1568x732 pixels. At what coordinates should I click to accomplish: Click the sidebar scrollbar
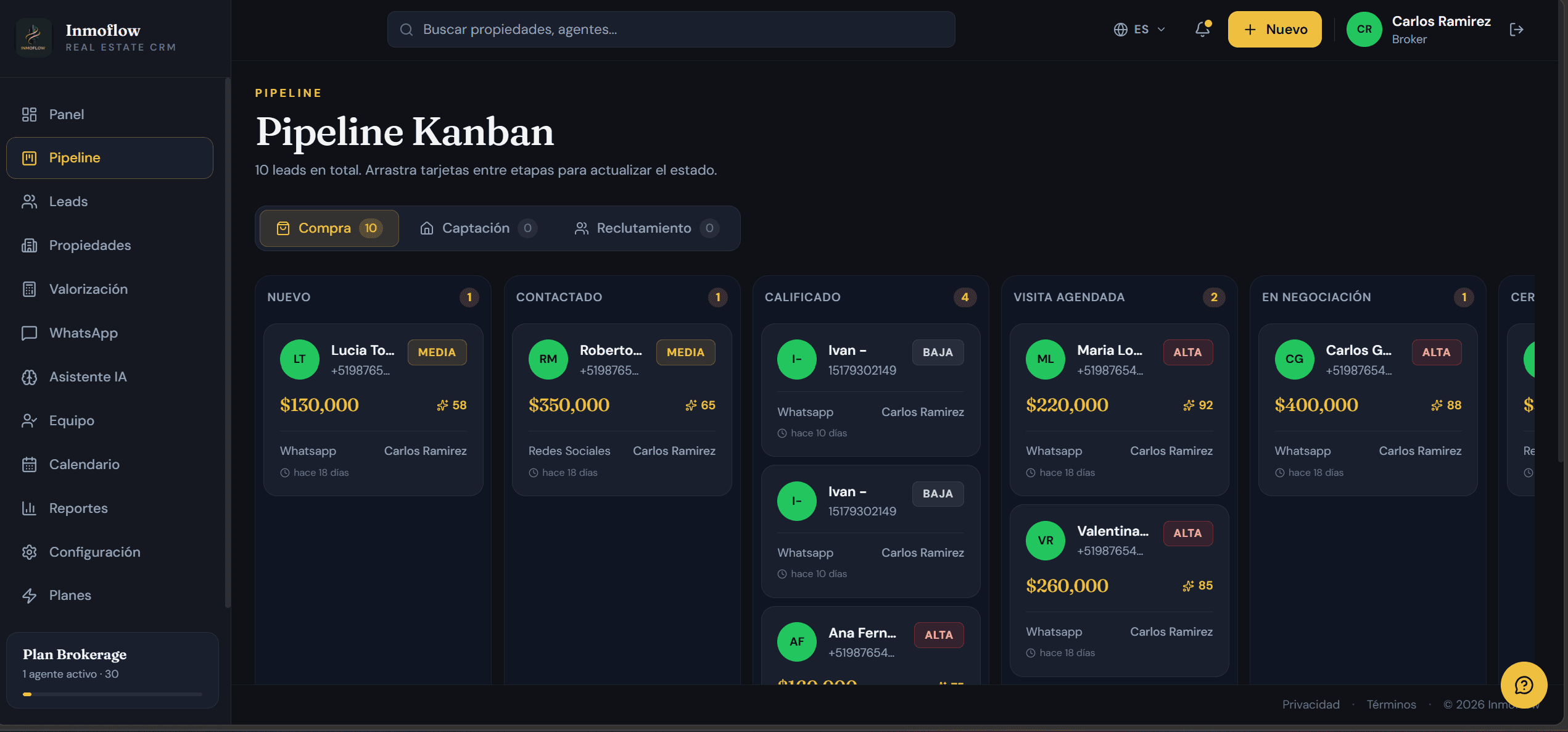tap(228, 343)
